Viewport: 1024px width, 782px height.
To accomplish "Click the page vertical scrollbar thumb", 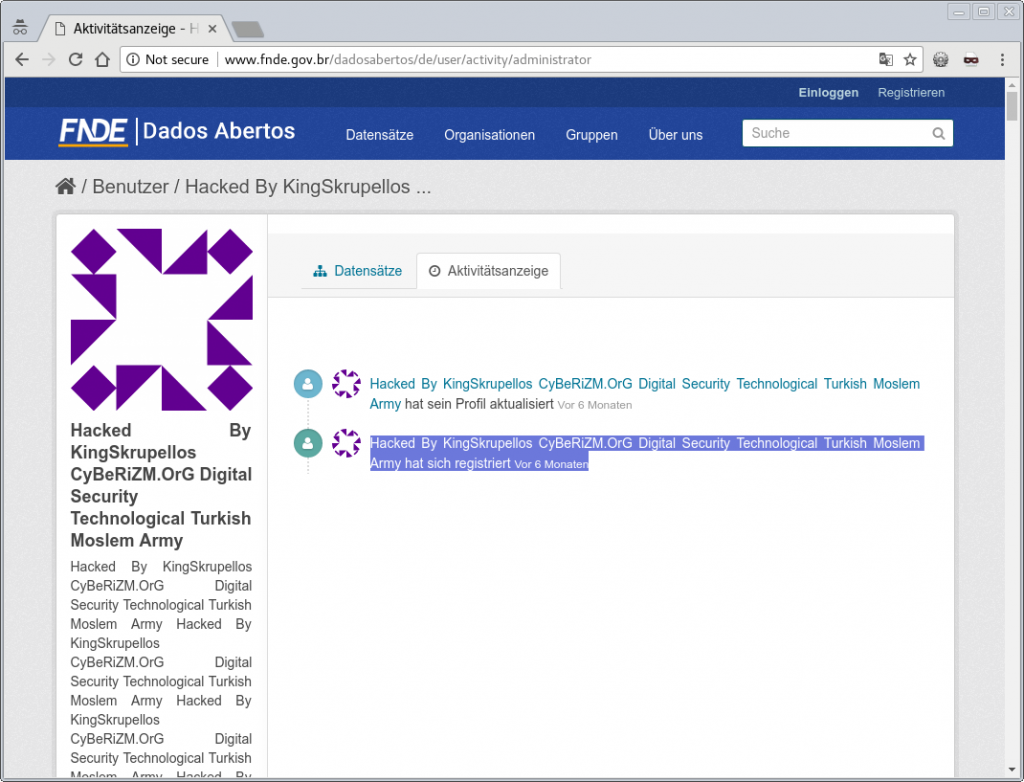I will point(1012,106).
